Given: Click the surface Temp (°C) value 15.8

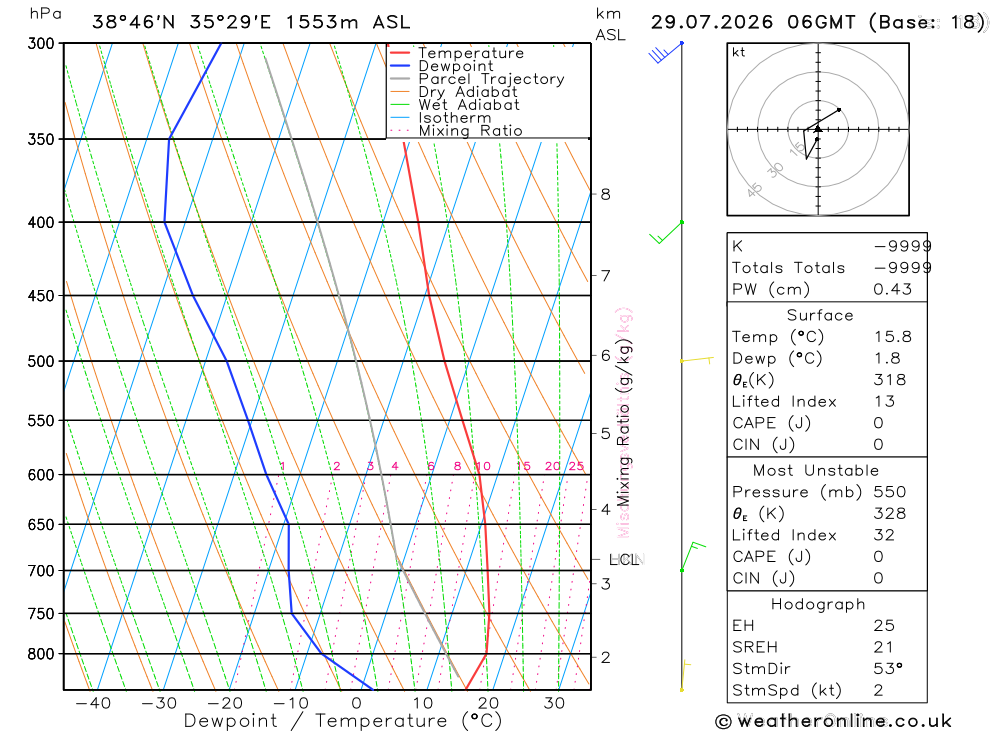Looking at the screenshot, I should coord(892,337).
